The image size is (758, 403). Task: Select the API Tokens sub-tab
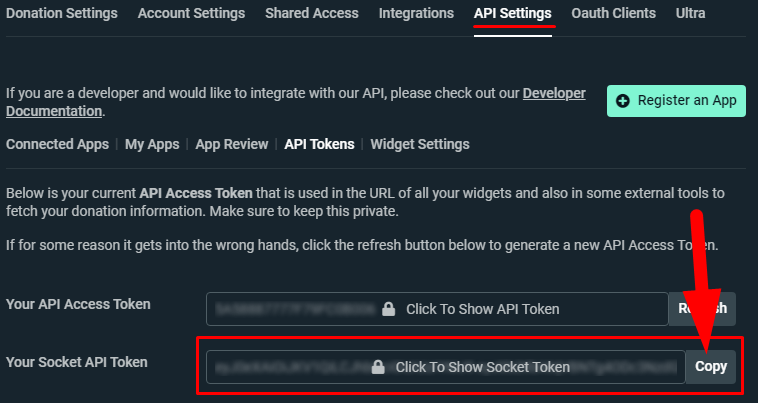320,144
